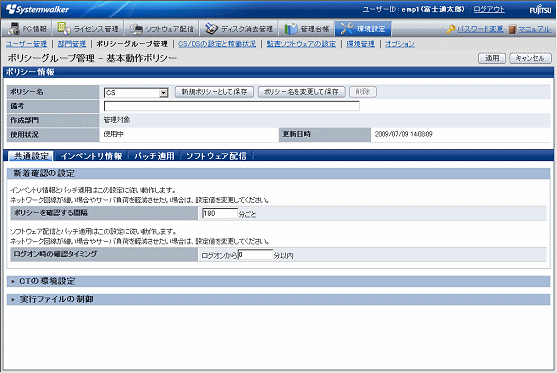Select ポリシーグループ管理 in submenu
557x373 pixels.
tap(132, 44)
